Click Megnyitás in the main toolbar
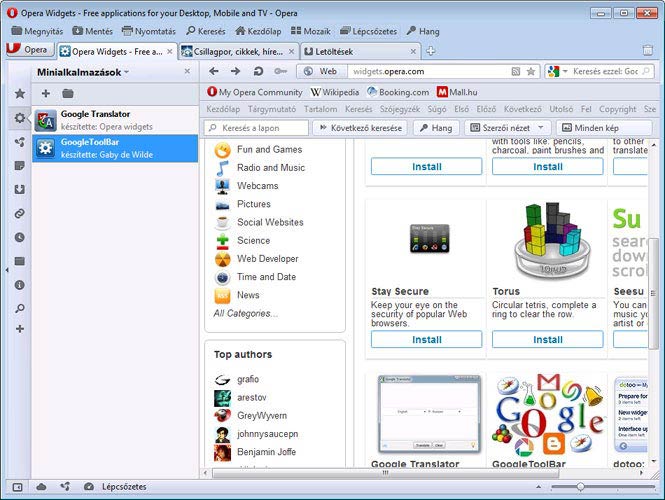Image resolution: width=665 pixels, height=500 pixels. [37, 31]
